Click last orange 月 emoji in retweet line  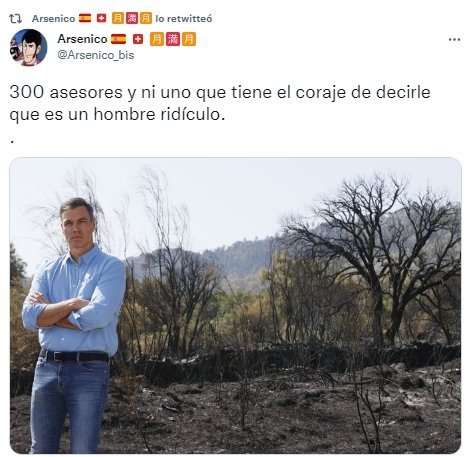pyautogui.click(x=146, y=18)
